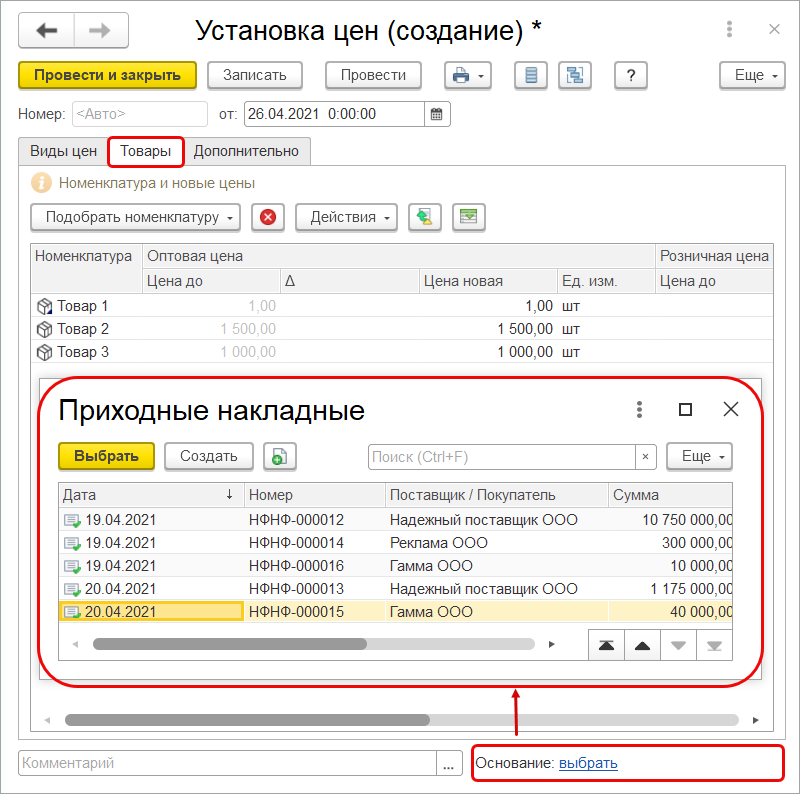Maximize the Приходные накладные window
Screen dimensions: 800x794
tap(685, 409)
